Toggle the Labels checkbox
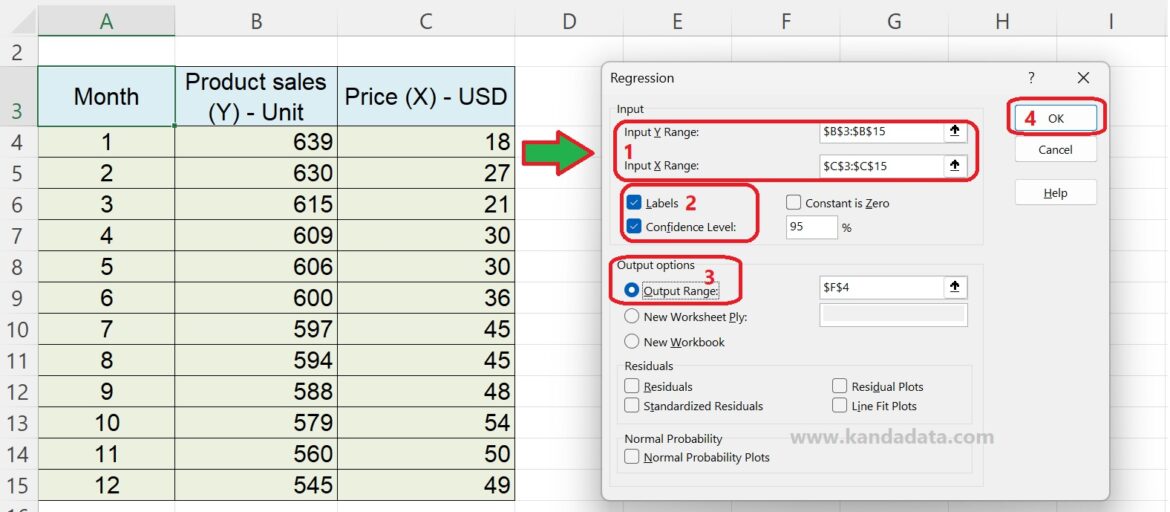This screenshot has width=1170, height=512. (x=634, y=203)
